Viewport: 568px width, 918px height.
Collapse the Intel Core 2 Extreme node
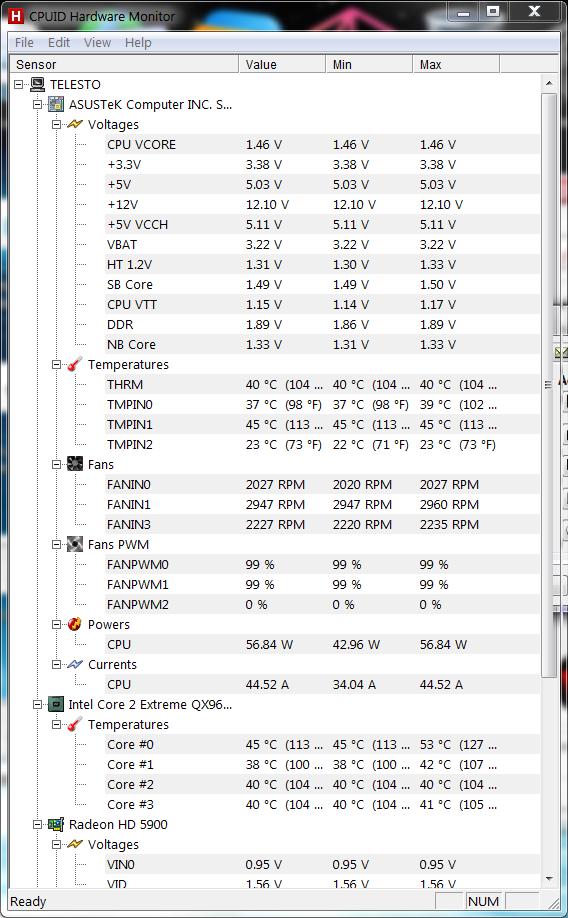tap(37, 704)
